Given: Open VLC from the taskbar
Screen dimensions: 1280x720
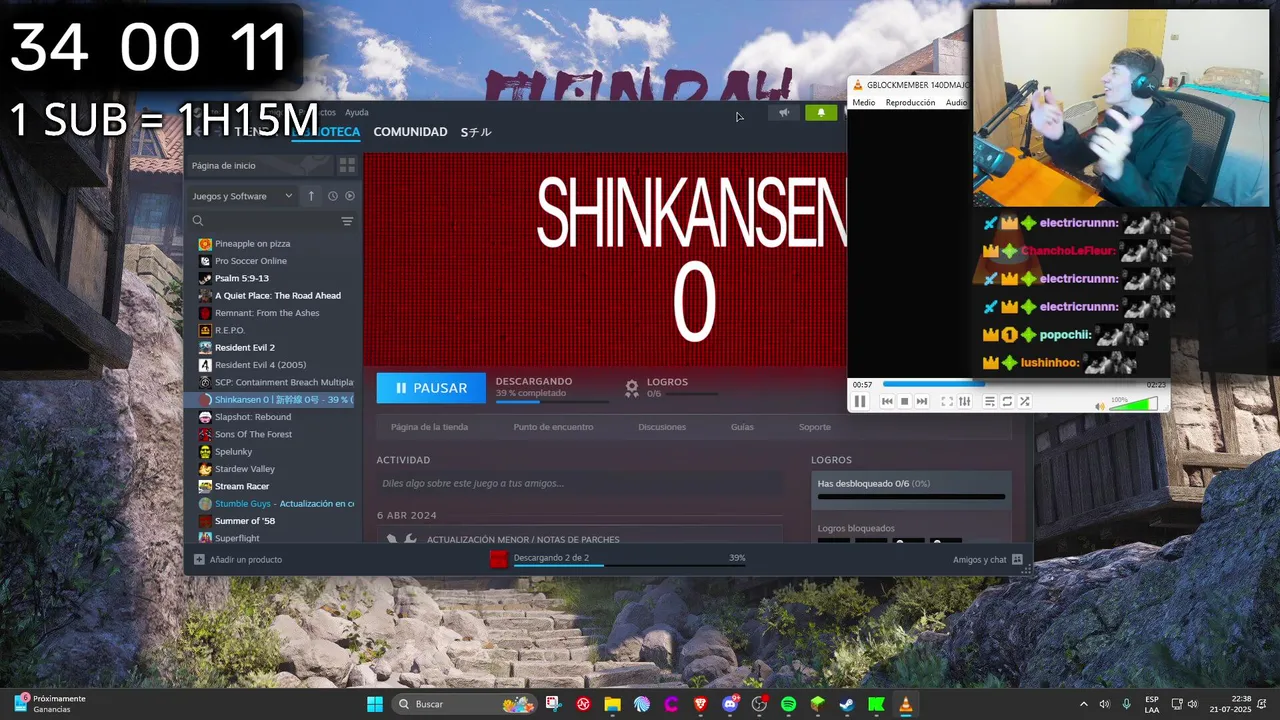Looking at the screenshot, I should tap(905, 704).
